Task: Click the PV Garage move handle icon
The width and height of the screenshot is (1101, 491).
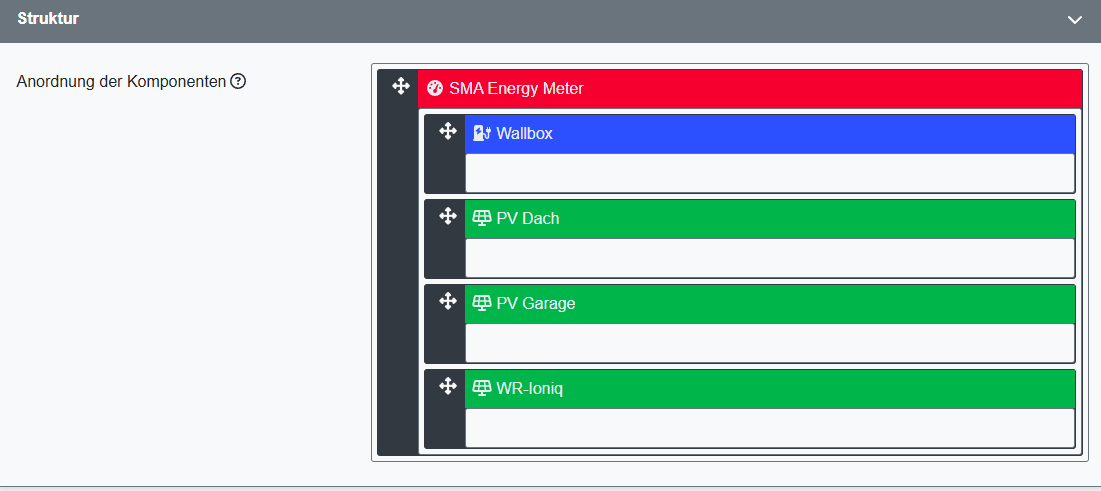Action: tap(448, 302)
